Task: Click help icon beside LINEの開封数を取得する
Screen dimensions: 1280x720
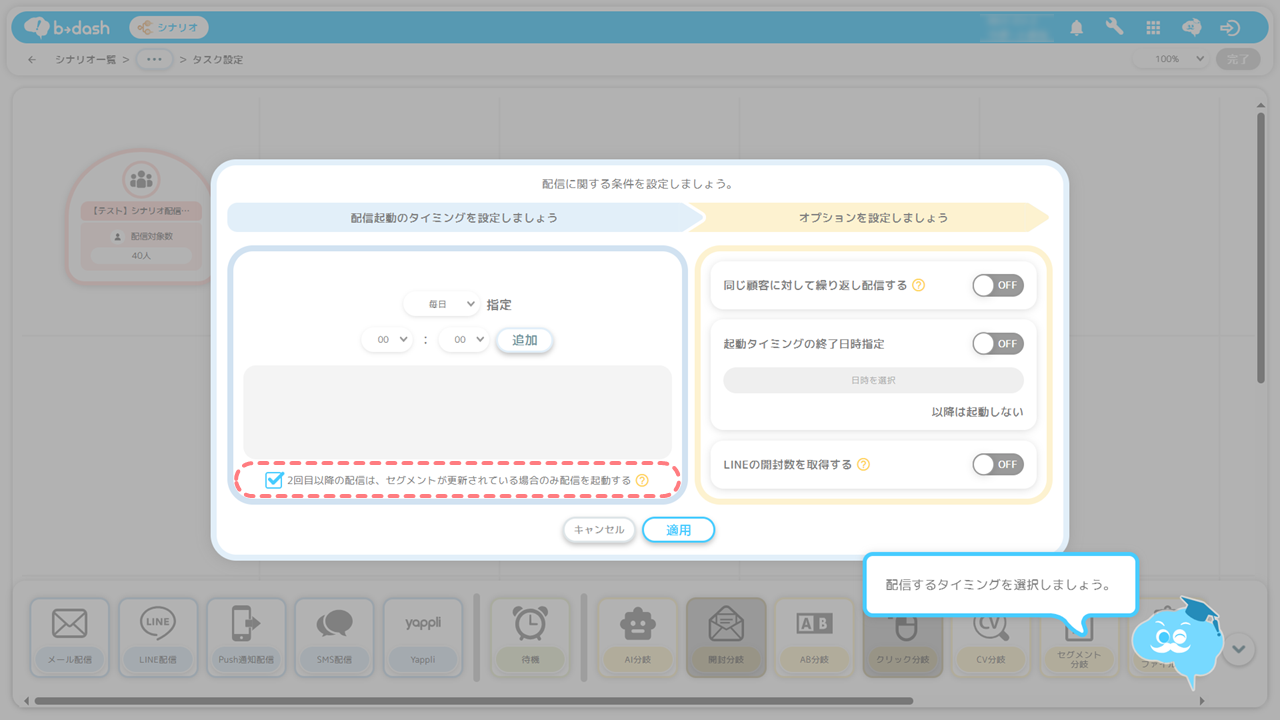Action: (863, 464)
